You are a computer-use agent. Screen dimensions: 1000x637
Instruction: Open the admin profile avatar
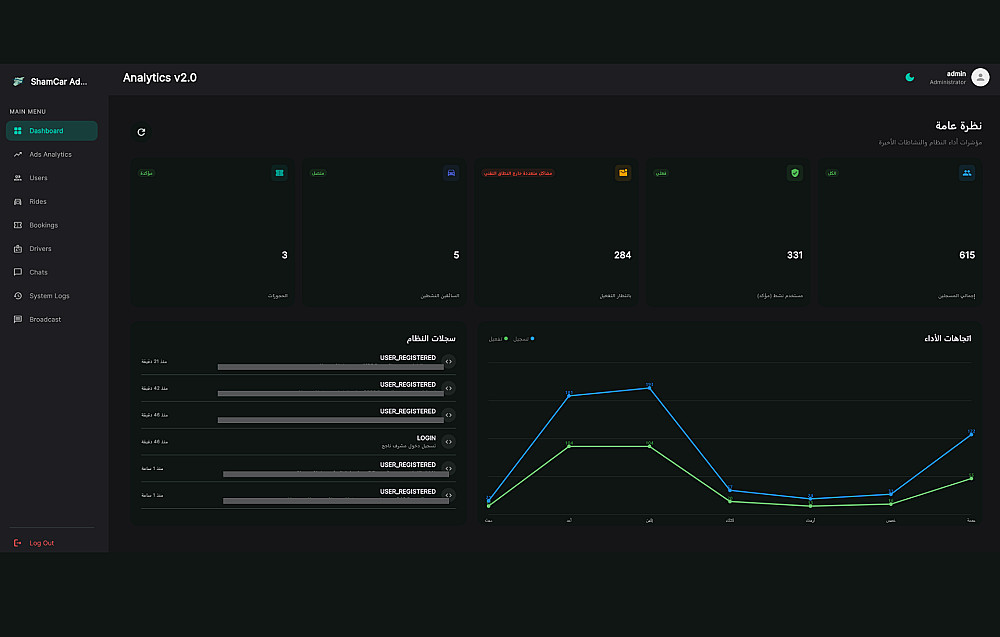(980, 77)
